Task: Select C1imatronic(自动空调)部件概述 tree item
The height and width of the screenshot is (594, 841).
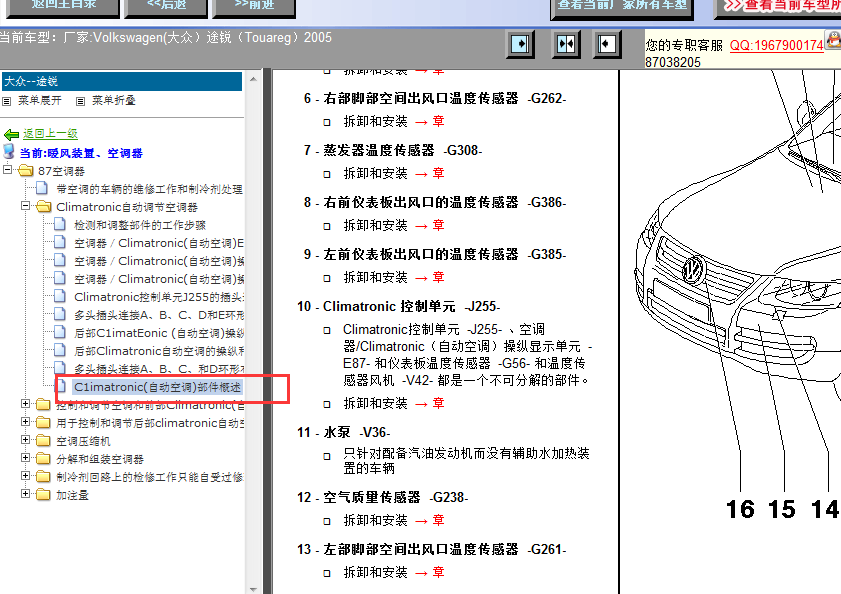Action: point(158,387)
